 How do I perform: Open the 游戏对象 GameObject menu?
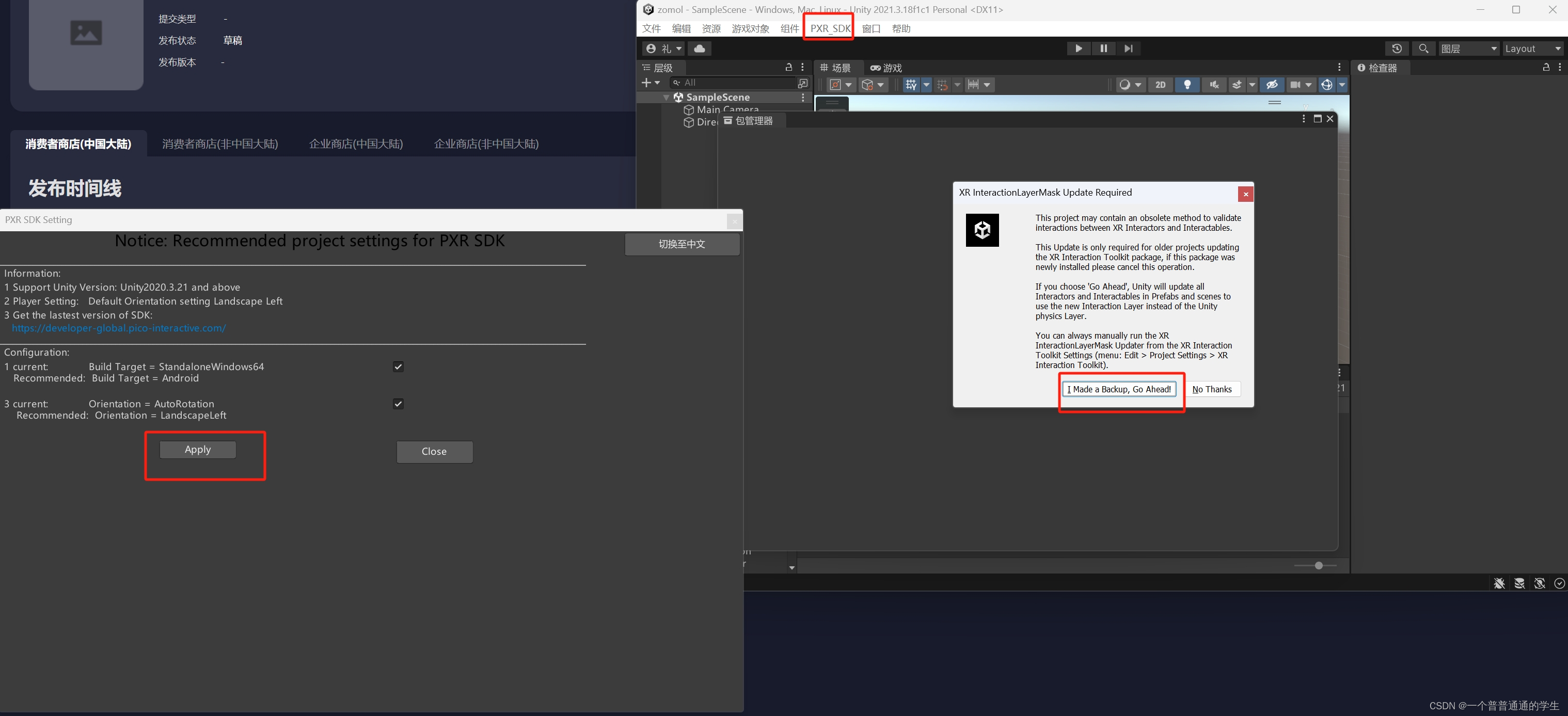750,28
